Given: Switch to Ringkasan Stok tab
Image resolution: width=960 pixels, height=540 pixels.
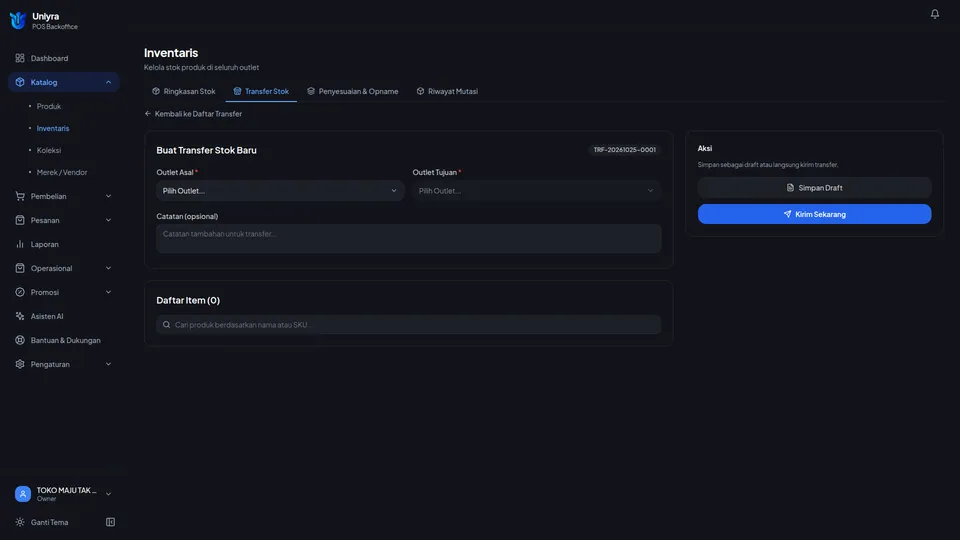Looking at the screenshot, I should pos(184,91).
